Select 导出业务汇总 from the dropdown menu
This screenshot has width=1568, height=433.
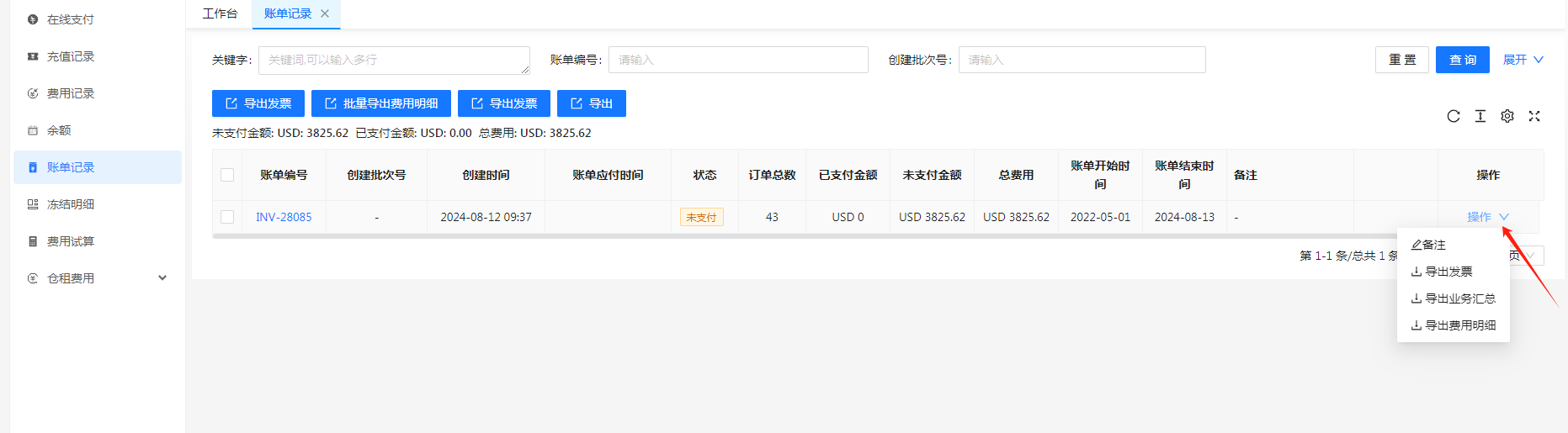(x=1459, y=298)
